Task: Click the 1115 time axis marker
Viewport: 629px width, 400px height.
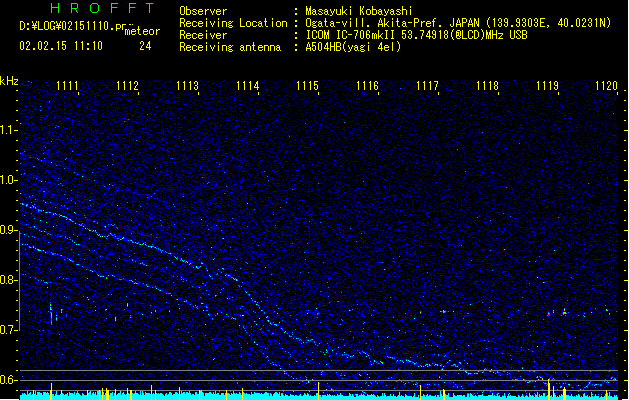Action: [x=307, y=86]
